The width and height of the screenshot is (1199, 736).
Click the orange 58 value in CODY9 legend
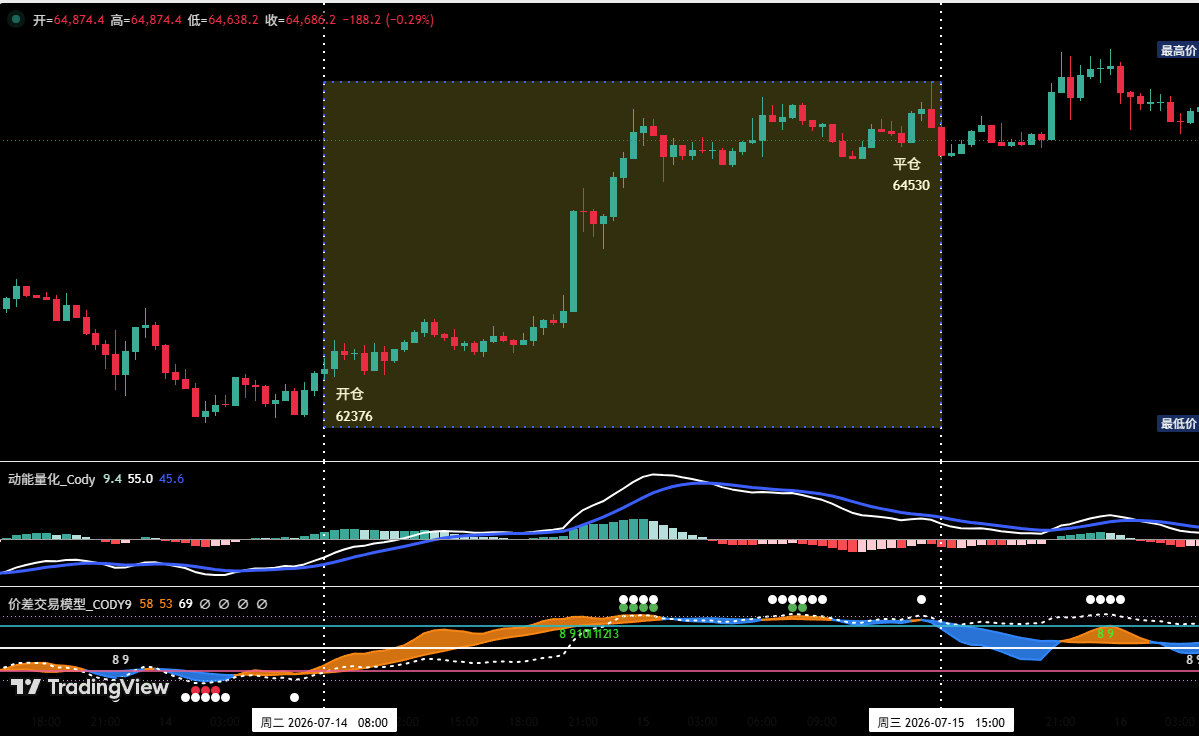(146, 604)
